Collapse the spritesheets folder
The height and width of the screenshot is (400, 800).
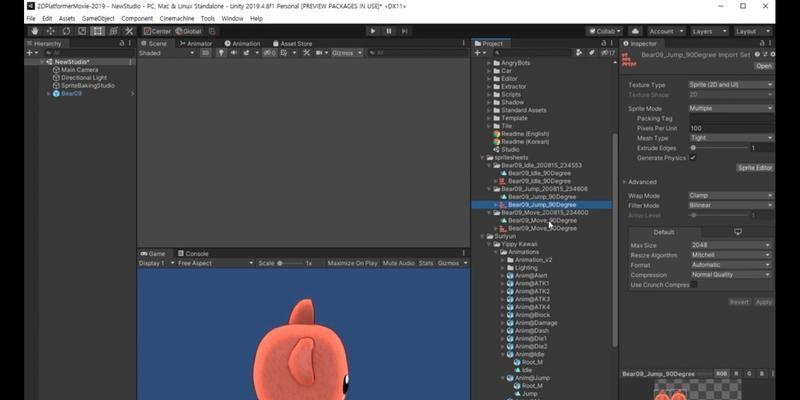tap(482, 158)
